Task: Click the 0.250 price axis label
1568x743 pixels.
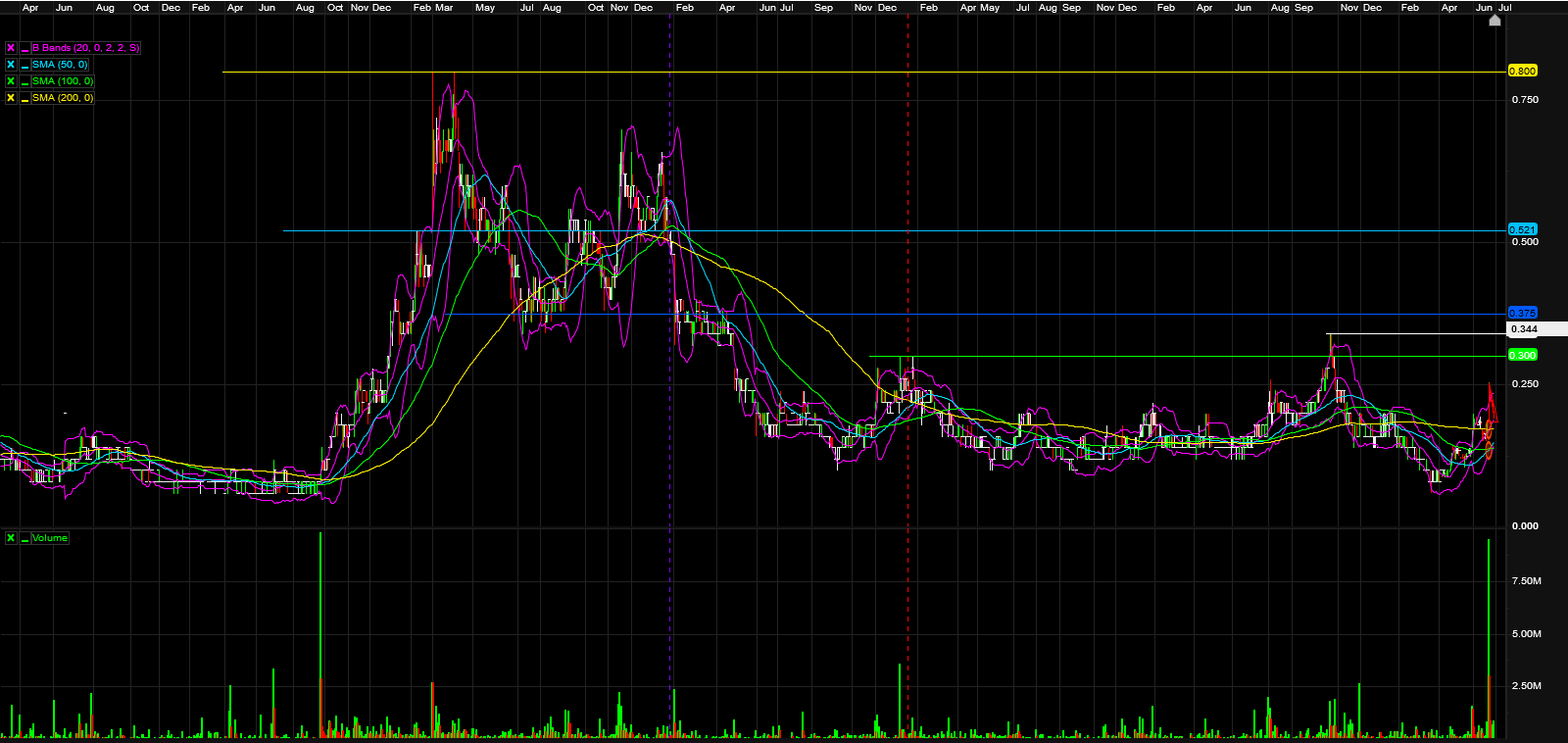Action: 1525,384
